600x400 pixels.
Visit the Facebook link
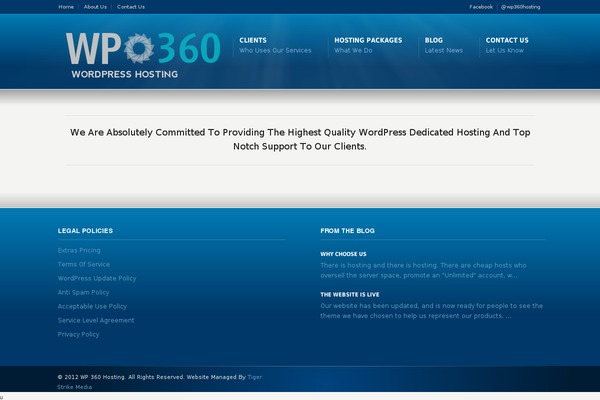pyautogui.click(x=481, y=6)
